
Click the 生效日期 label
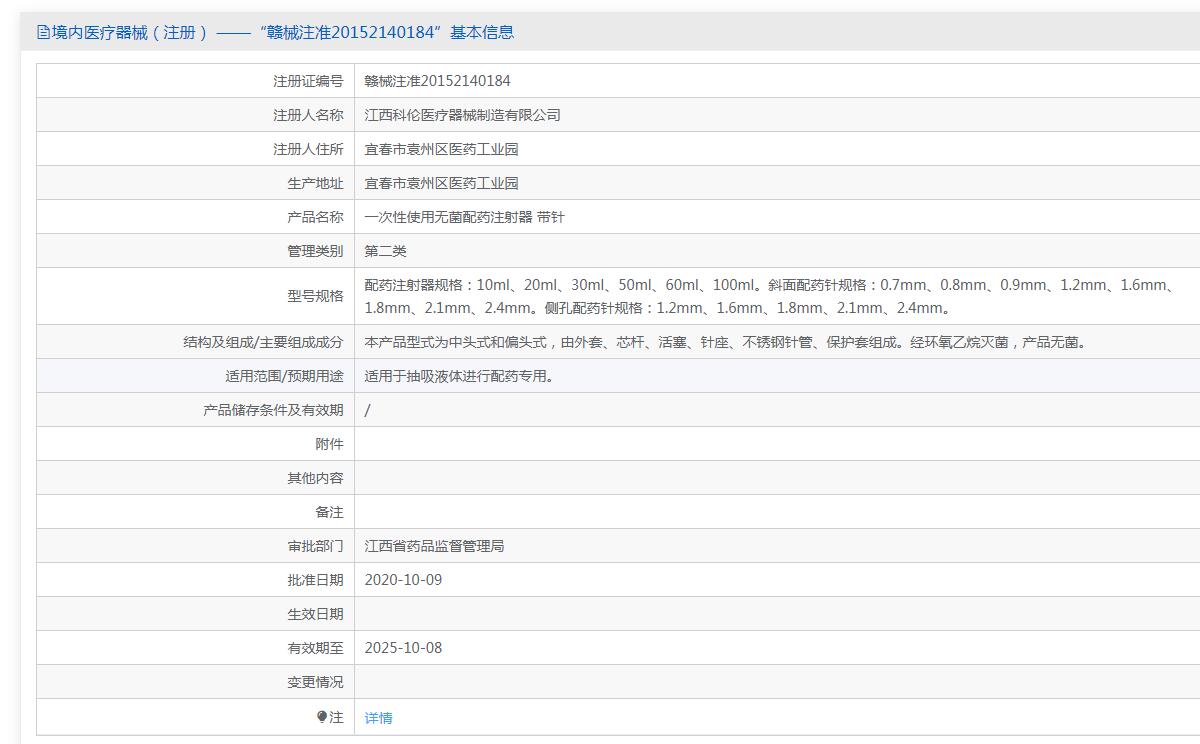click(x=315, y=614)
